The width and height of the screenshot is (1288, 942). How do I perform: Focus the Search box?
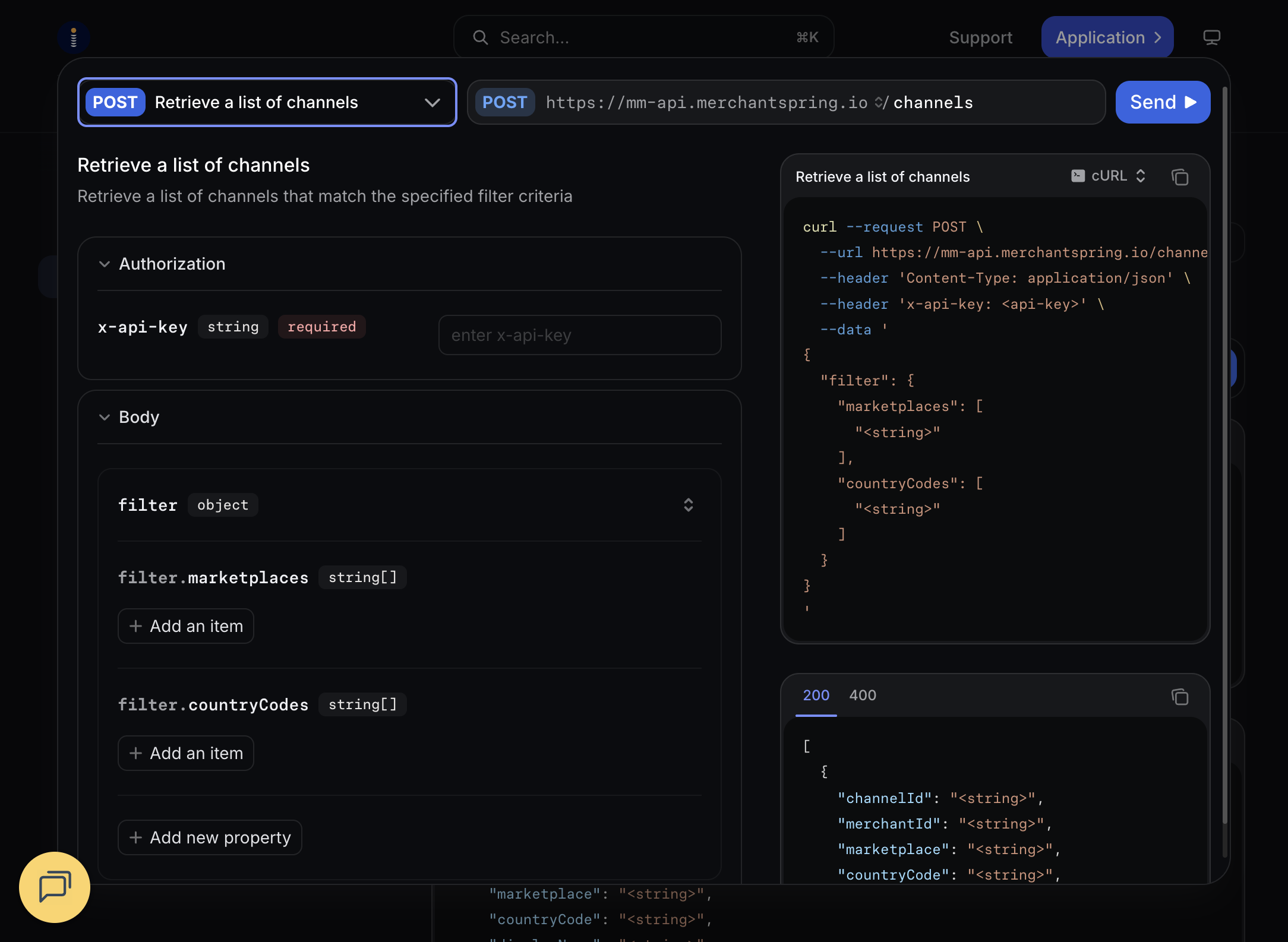tap(643, 37)
